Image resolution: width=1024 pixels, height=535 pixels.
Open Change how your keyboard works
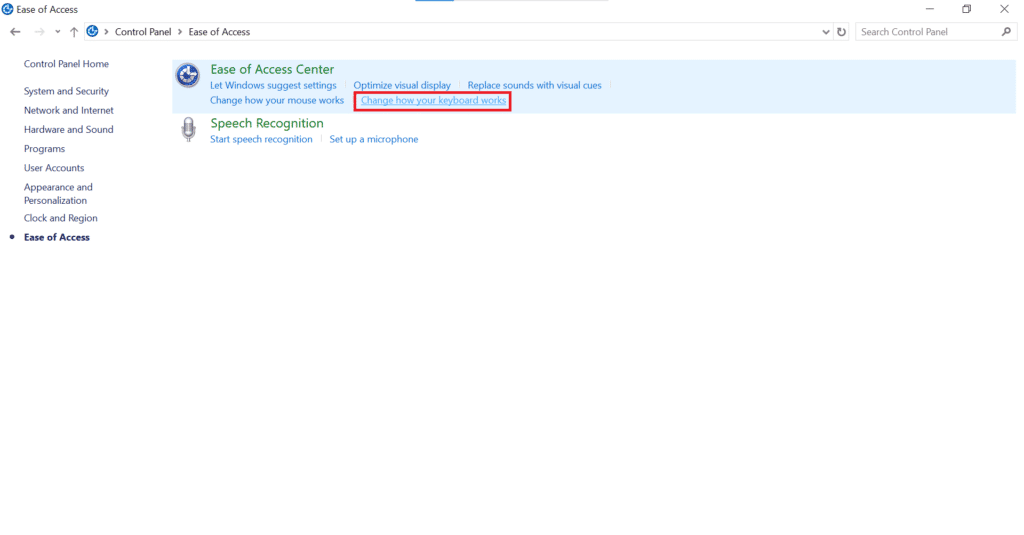433,101
